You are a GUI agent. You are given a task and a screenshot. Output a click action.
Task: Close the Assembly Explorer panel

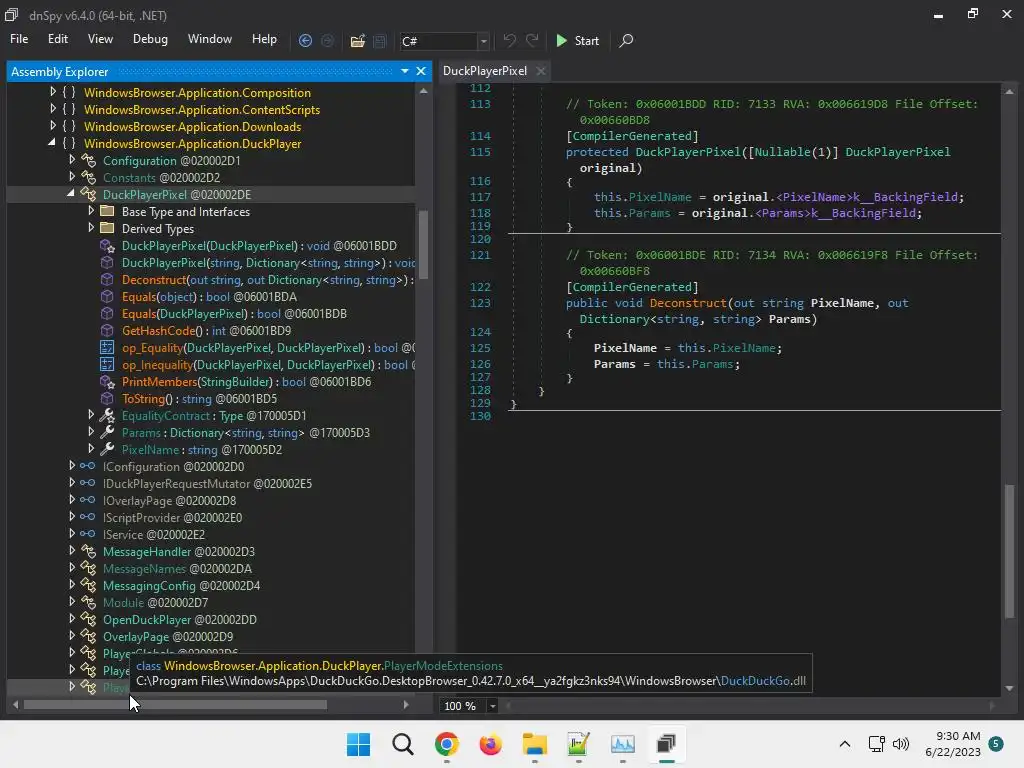click(x=421, y=71)
